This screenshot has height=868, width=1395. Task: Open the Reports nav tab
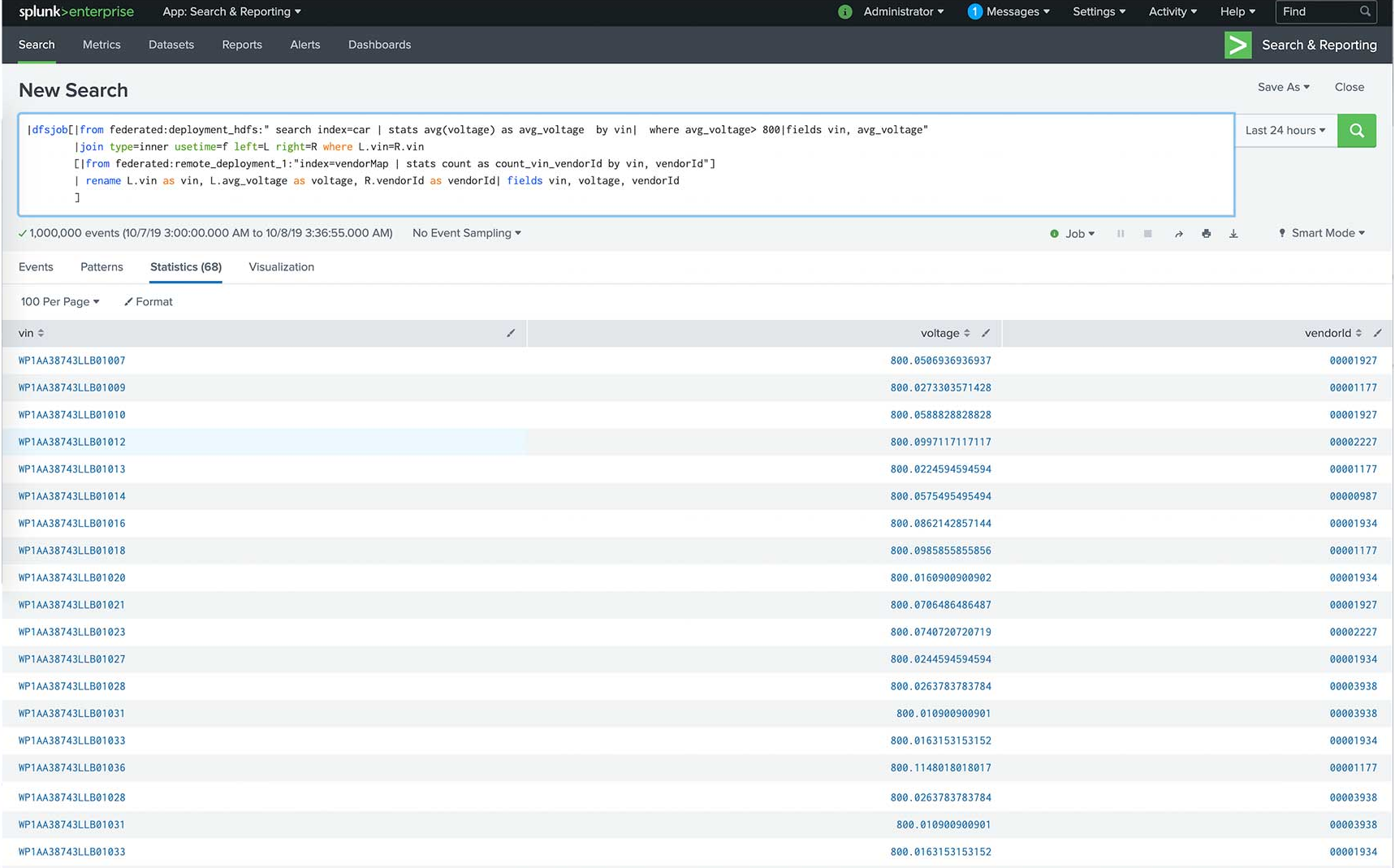pos(242,45)
